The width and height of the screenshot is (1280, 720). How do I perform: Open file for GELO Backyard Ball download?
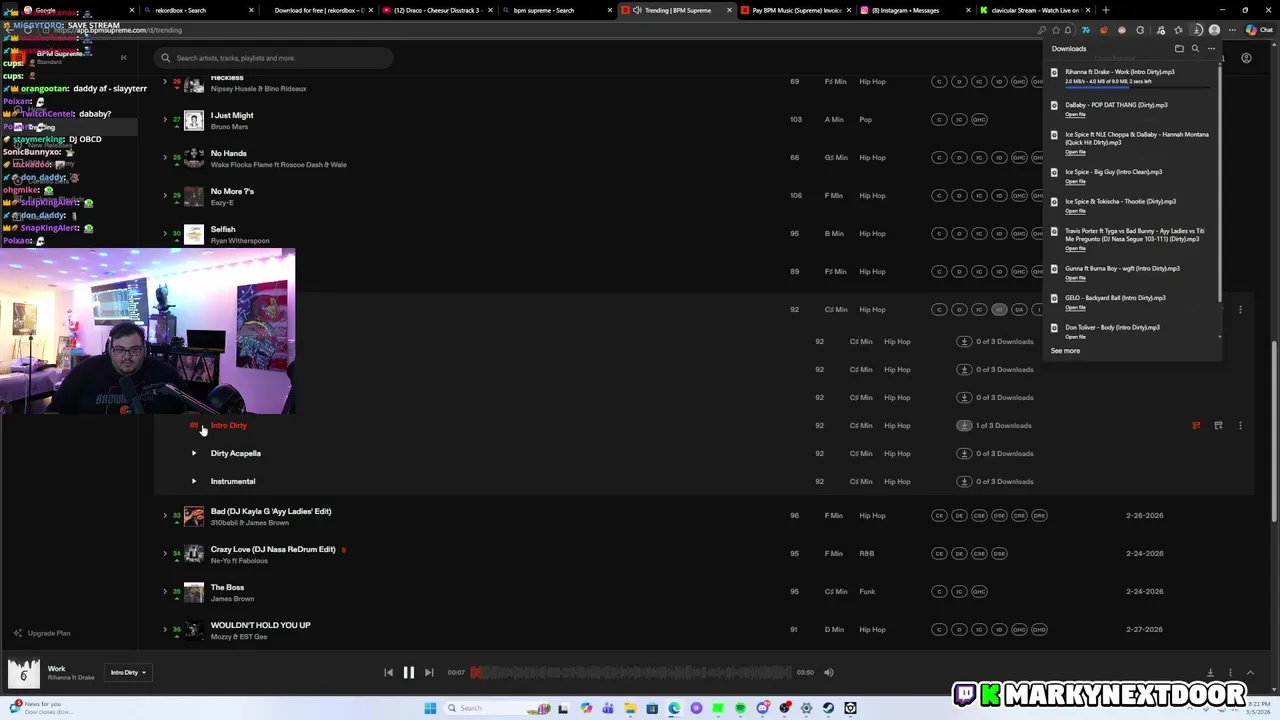(x=1075, y=307)
